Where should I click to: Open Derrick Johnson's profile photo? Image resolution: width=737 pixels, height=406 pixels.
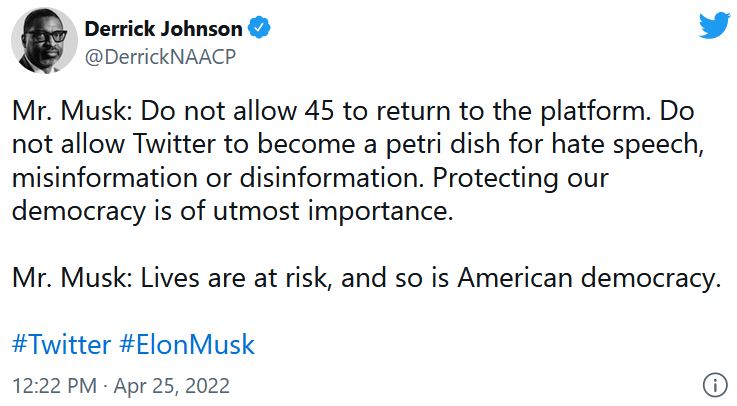(45, 45)
